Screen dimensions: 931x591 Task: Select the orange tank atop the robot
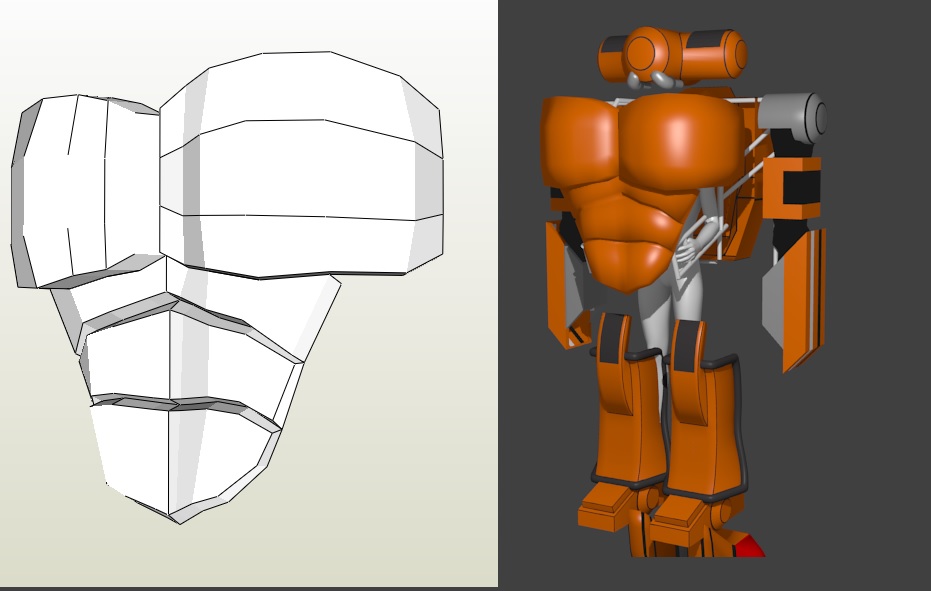(673, 53)
